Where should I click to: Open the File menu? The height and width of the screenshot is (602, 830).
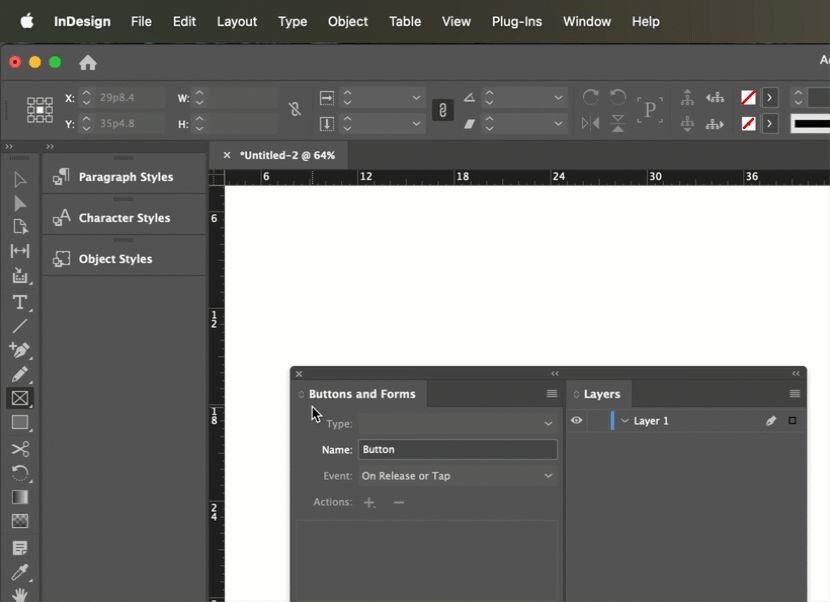(x=141, y=22)
